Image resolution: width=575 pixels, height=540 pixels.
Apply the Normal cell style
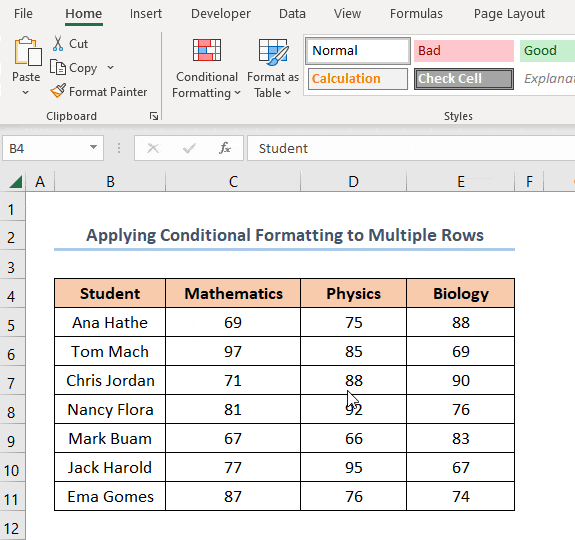pos(358,51)
